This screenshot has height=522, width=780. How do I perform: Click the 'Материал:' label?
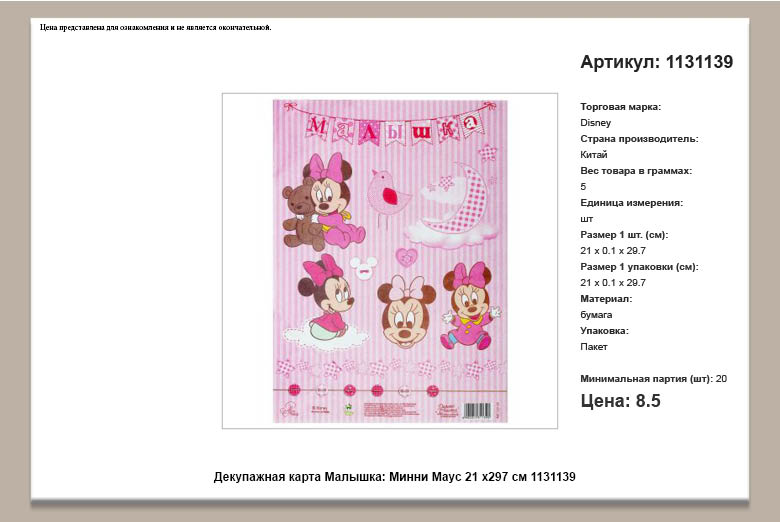[x=606, y=299]
